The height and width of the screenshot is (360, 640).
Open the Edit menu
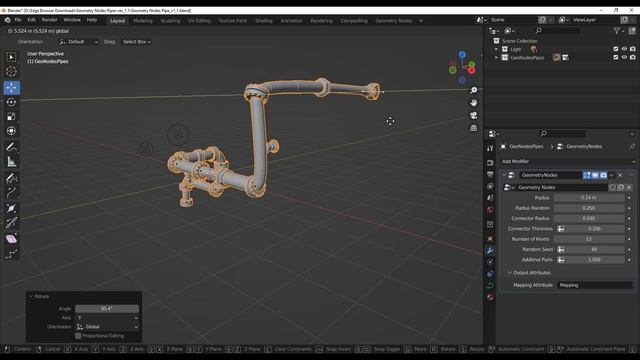tap(31, 20)
